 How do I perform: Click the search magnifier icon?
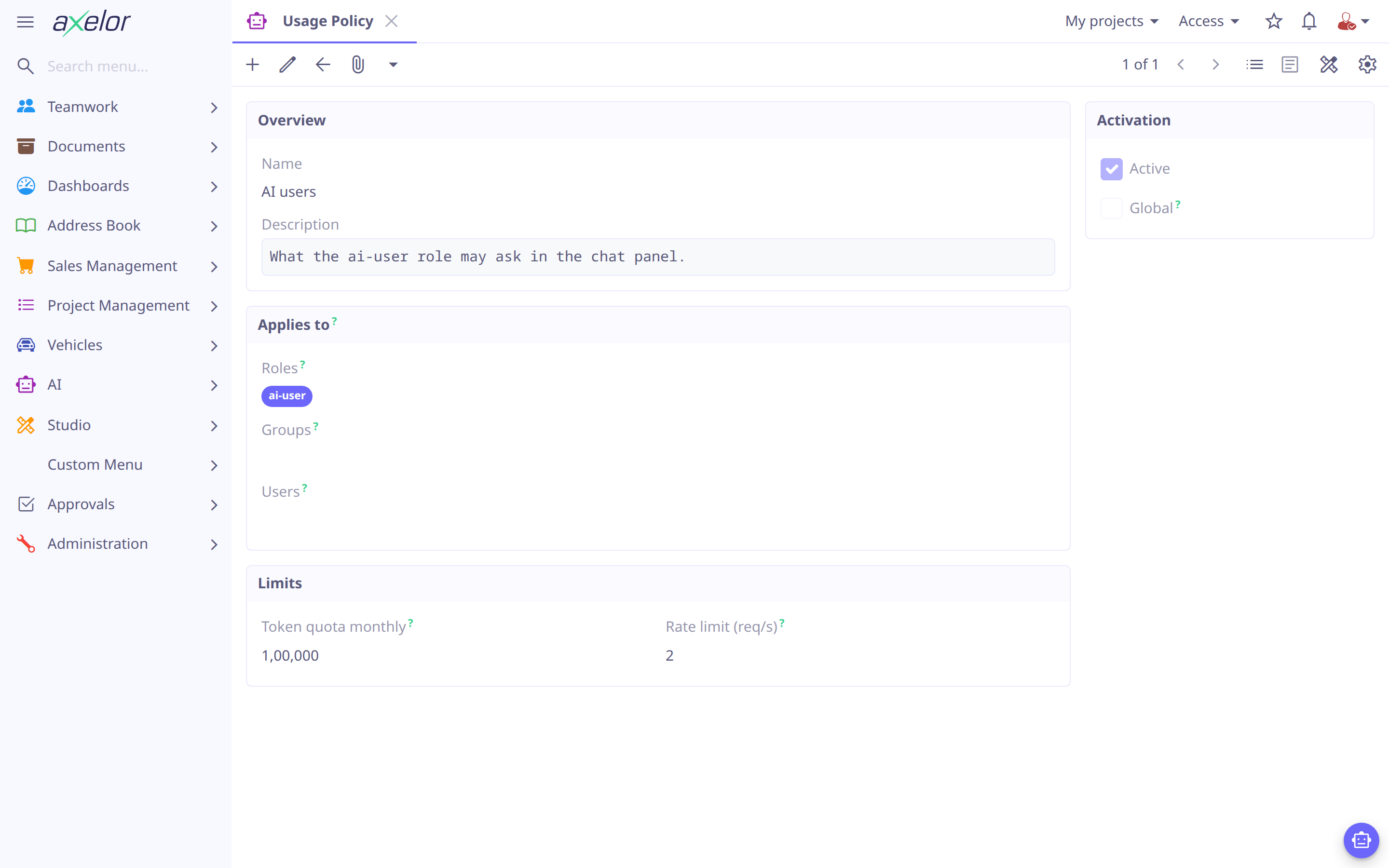click(x=25, y=66)
